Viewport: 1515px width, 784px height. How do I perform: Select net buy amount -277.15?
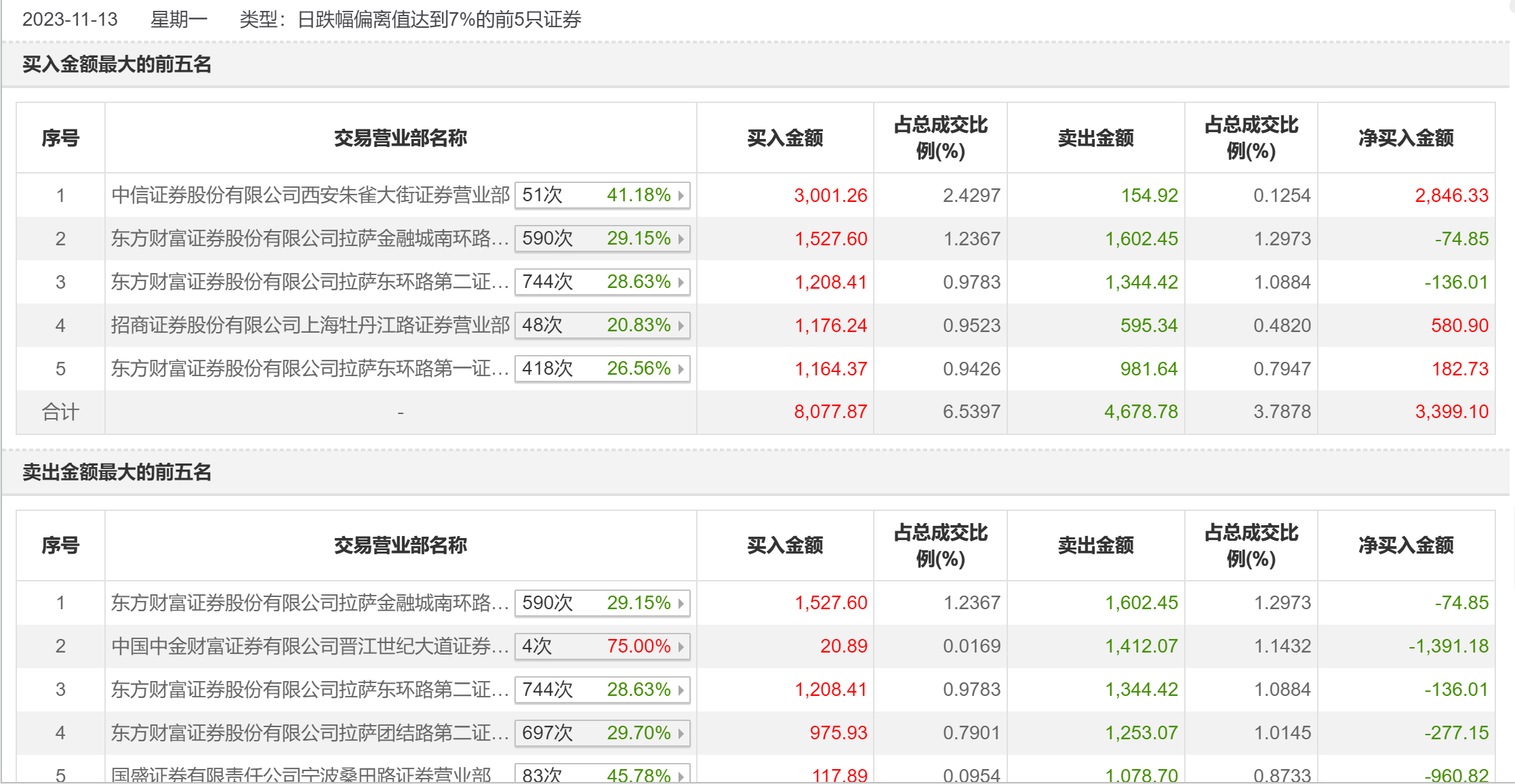[x=1456, y=733]
